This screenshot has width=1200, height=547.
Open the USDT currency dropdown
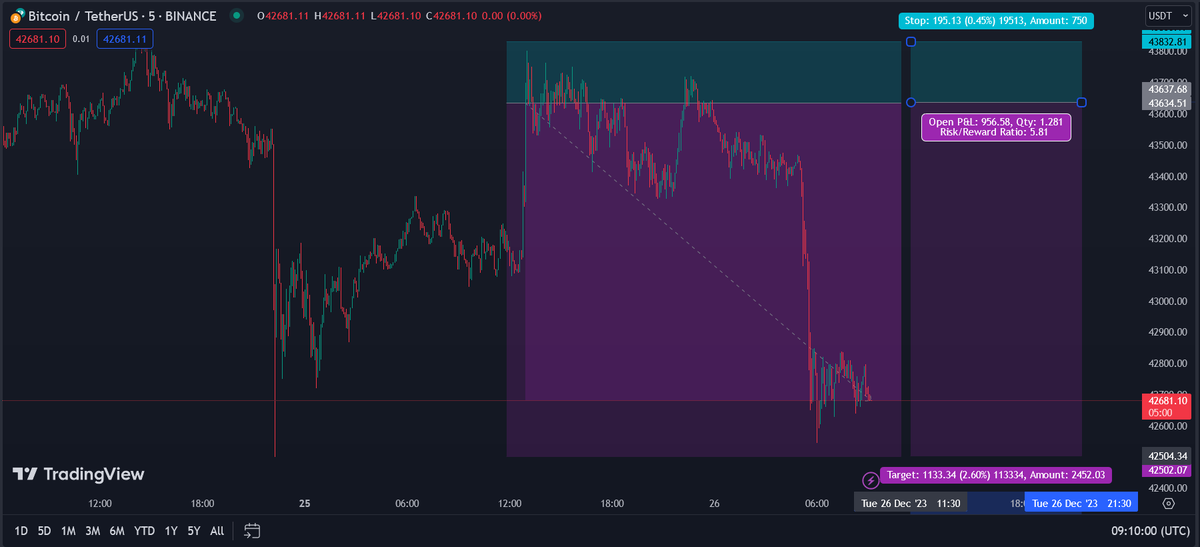pyautogui.click(x=1168, y=16)
